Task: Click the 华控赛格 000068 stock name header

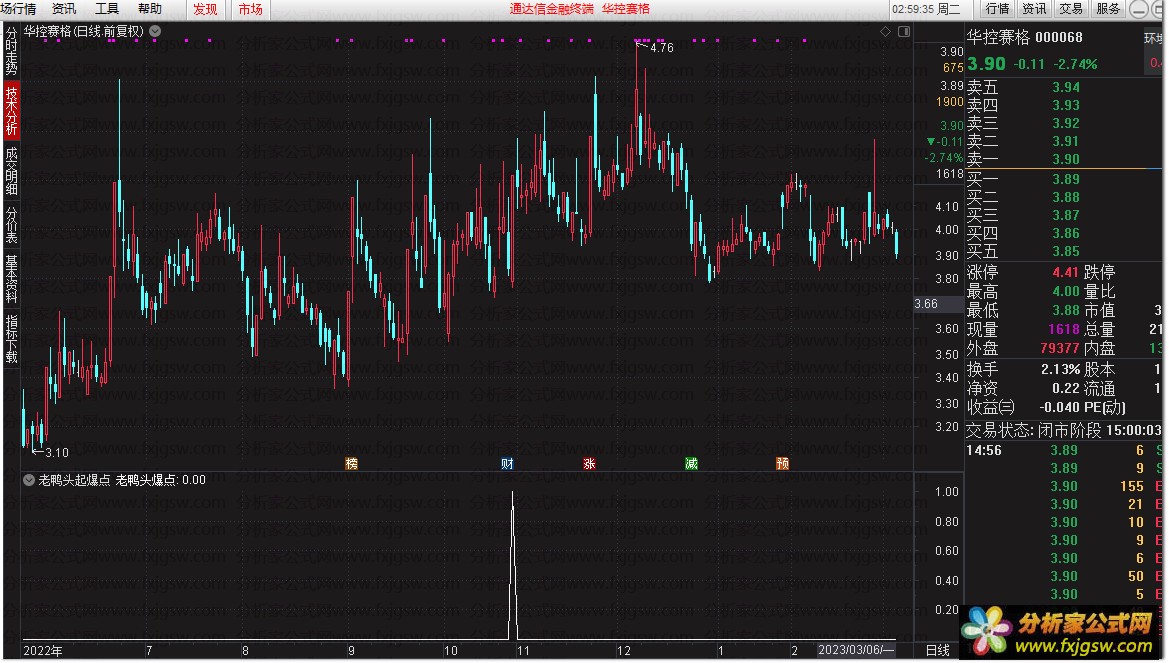Action: click(x=1024, y=37)
